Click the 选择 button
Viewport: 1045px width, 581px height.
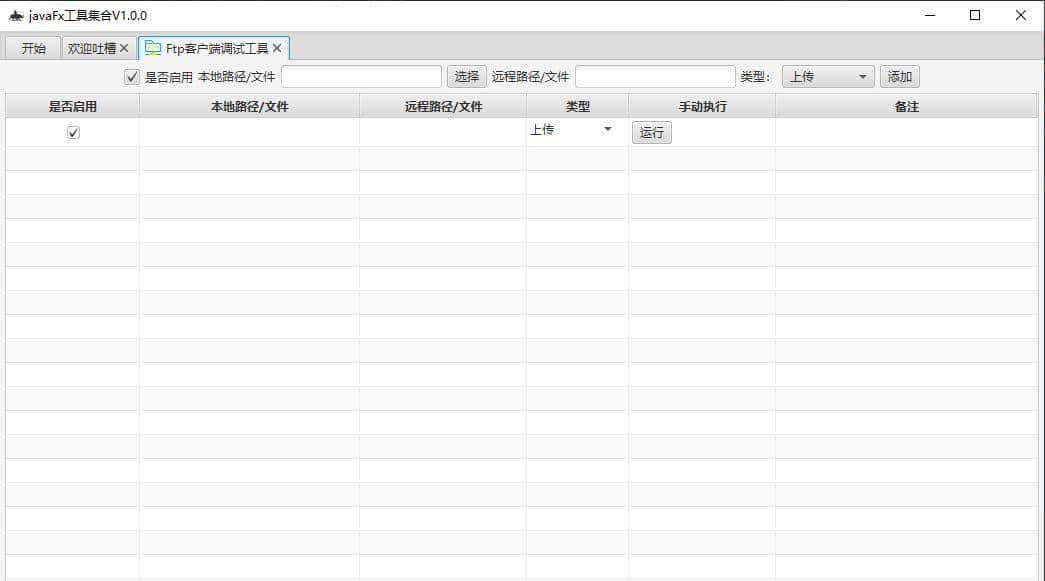[467, 76]
